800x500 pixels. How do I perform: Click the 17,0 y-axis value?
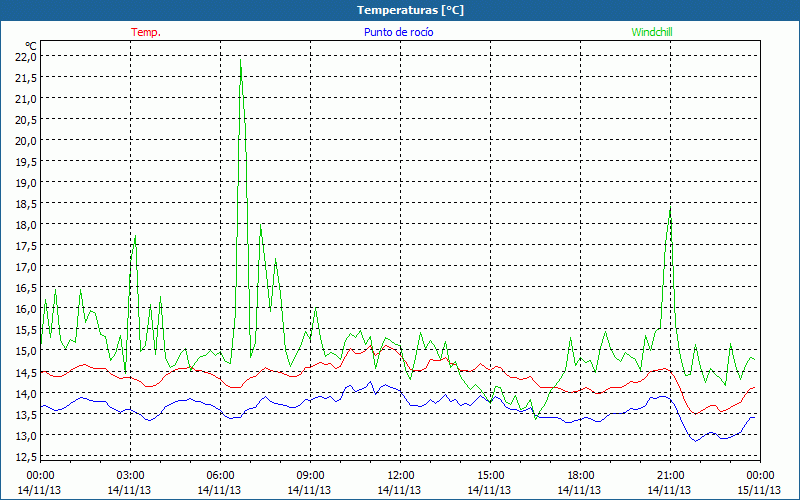click(x=26, y=267)
